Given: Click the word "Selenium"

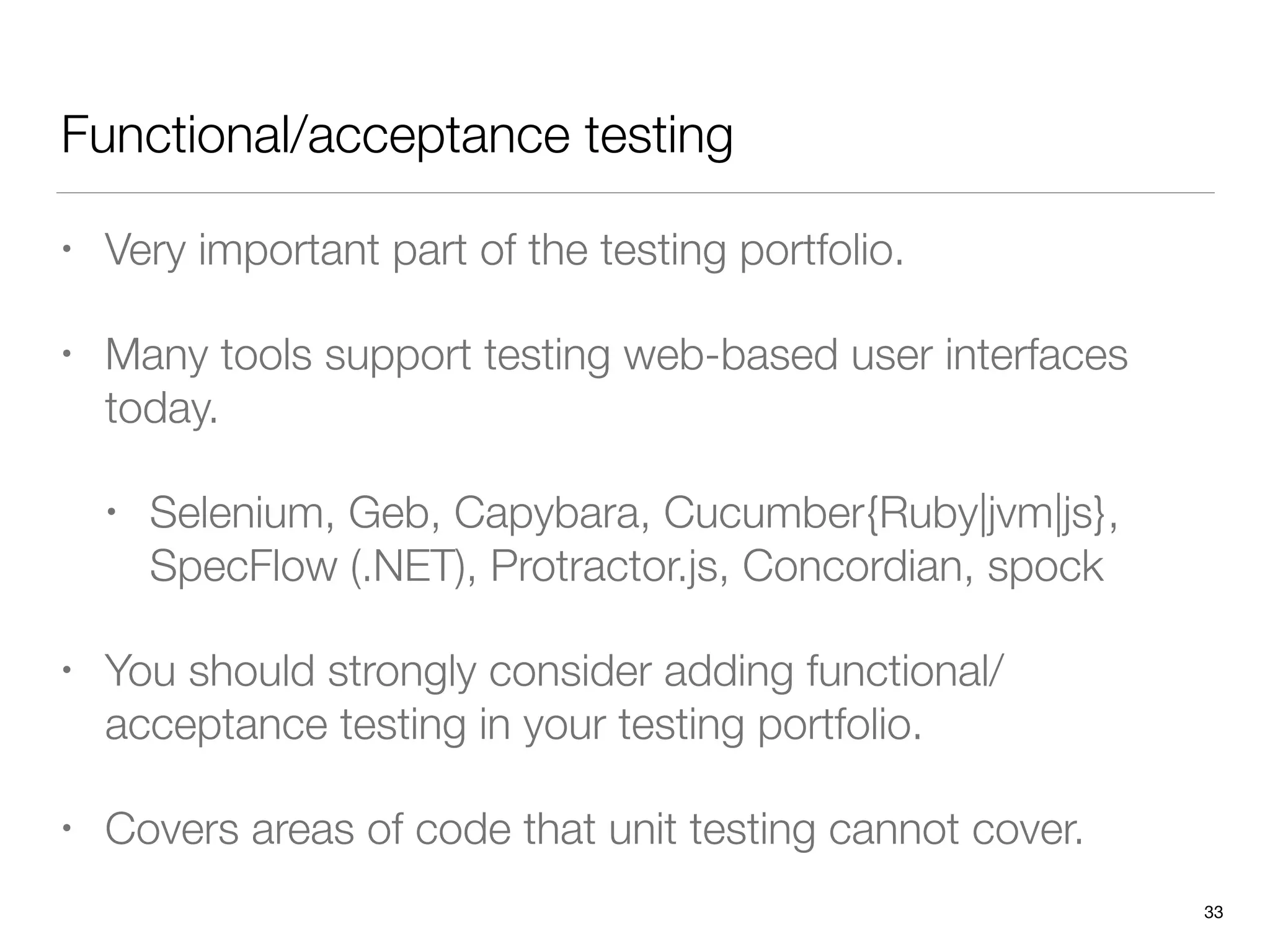Looking at the screenshot, I should pyautogui.click(x=237, y=513).
